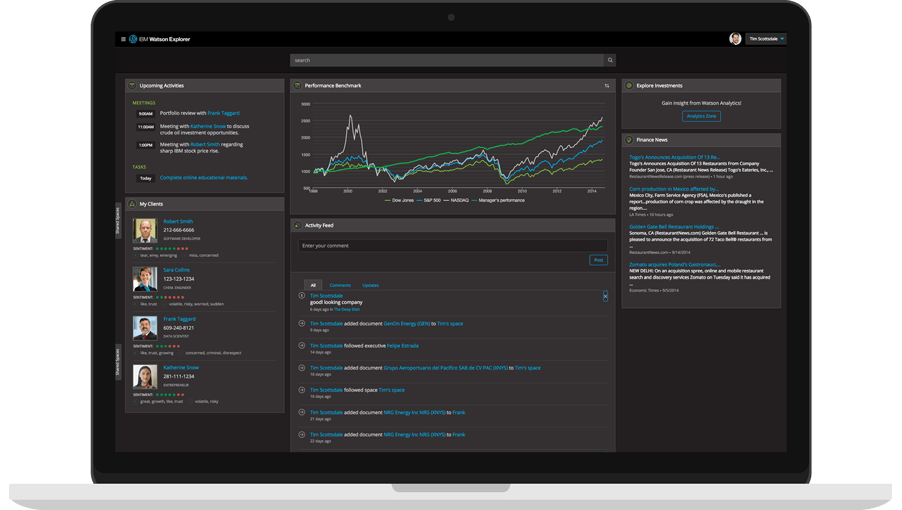This screenshot has width=902, height=510.
Task: Open Shared Spaces side tab beside Robert Smith
Action: (118, 220)
